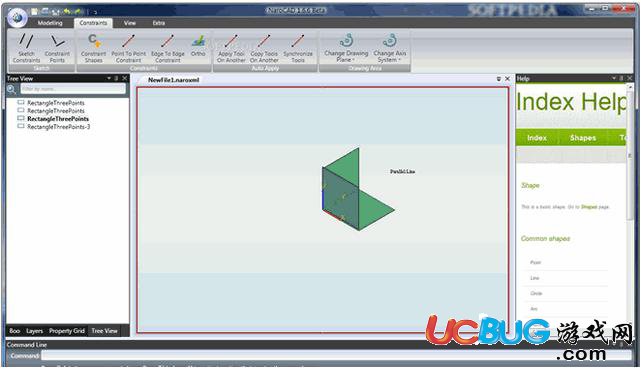642x369 pixels.
Task: Switch to the Modeling ribbon tab
Action: click(x=50, y=23)
